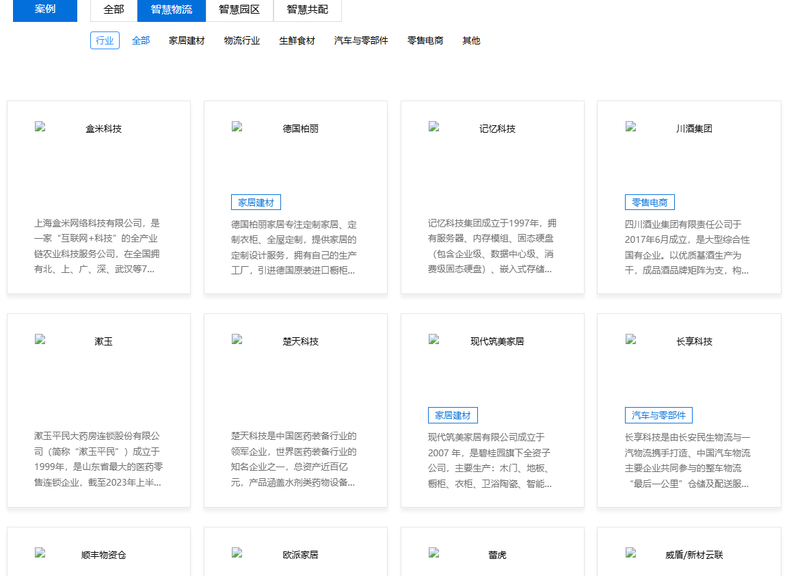Viewport: 800px width, 576px height.
Task: Click the 楚天科技 logo image
Action: coord(295,341)
